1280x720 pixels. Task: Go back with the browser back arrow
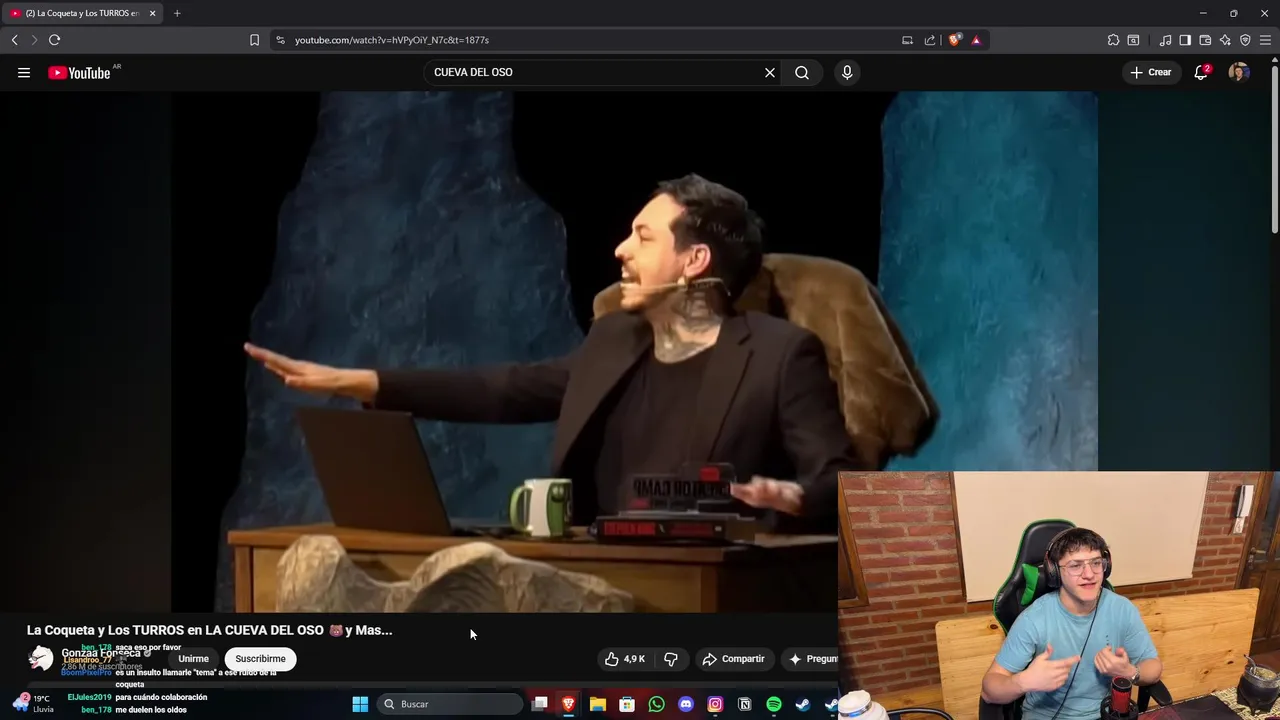click(14, 40)
